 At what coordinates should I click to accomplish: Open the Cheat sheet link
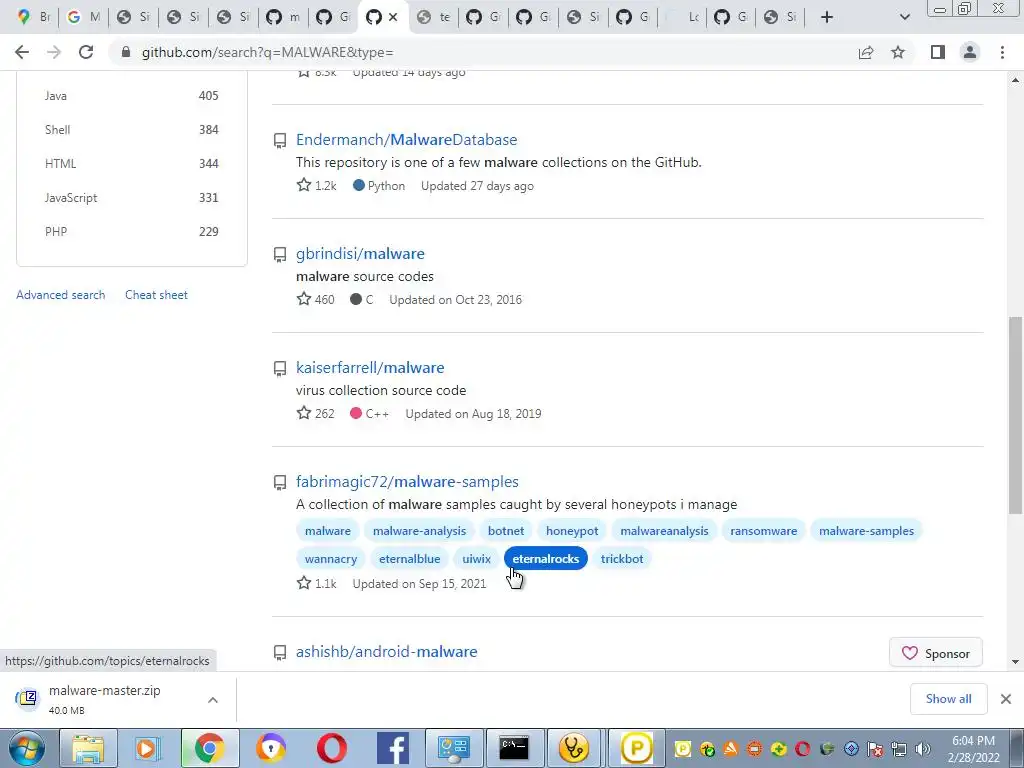click(x=156, y=295)
